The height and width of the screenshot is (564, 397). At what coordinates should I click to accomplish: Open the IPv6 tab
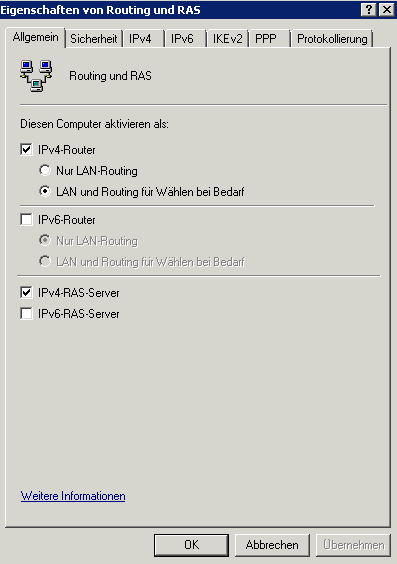(x=185, y=39)
